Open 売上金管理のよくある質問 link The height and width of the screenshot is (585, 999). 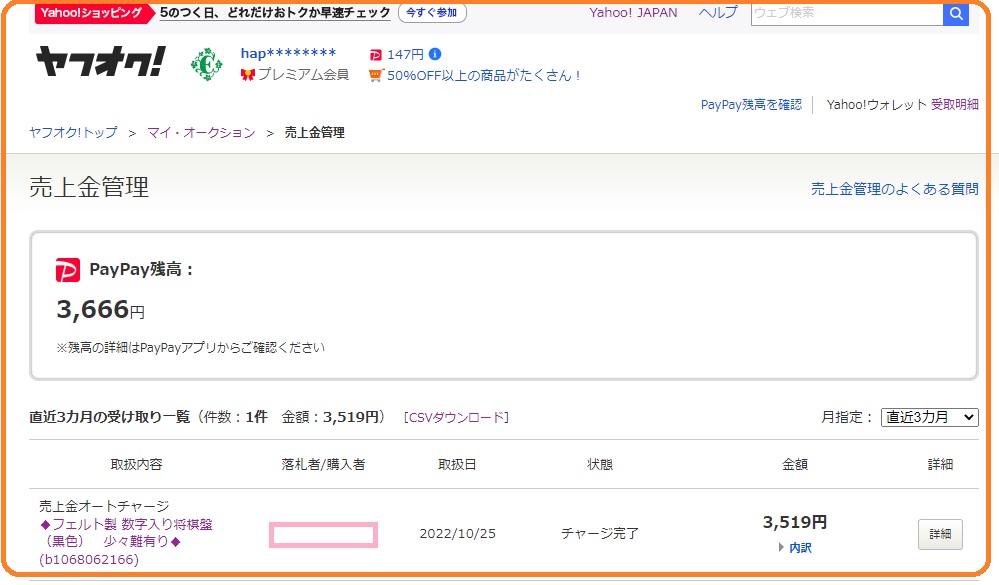point(895,189)
